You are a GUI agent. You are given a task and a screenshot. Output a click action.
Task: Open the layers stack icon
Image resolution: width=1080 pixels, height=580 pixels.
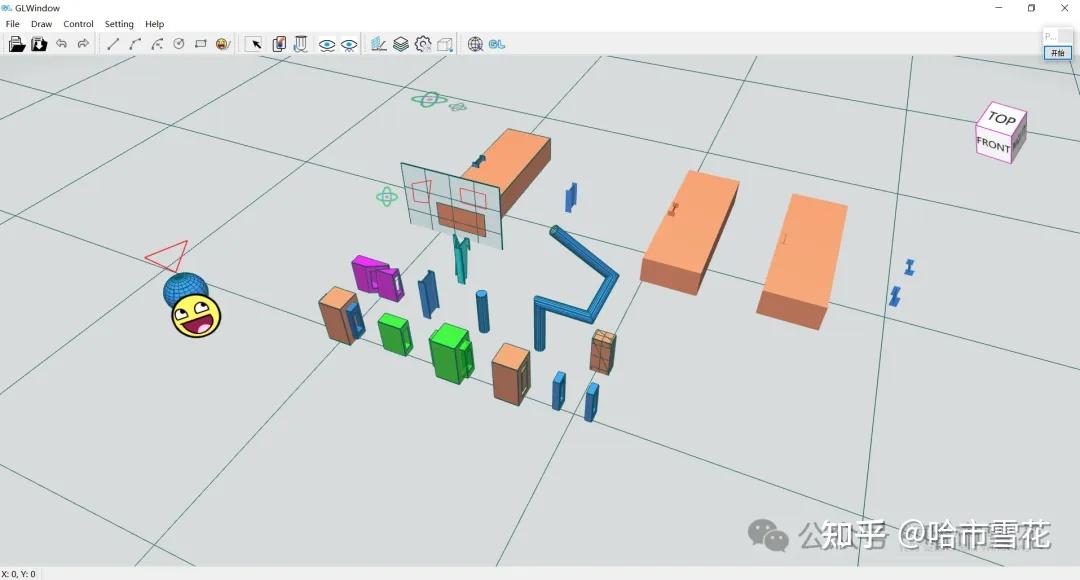pyautogui.click(x=400, y=43)
